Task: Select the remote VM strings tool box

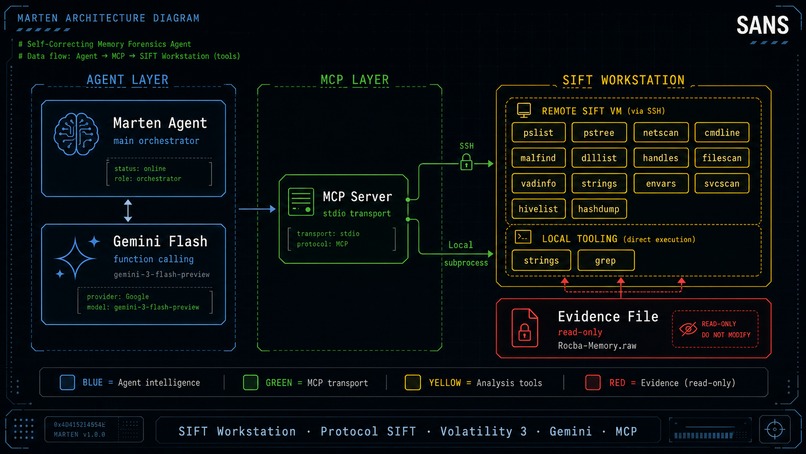Action: pos(599,184)
